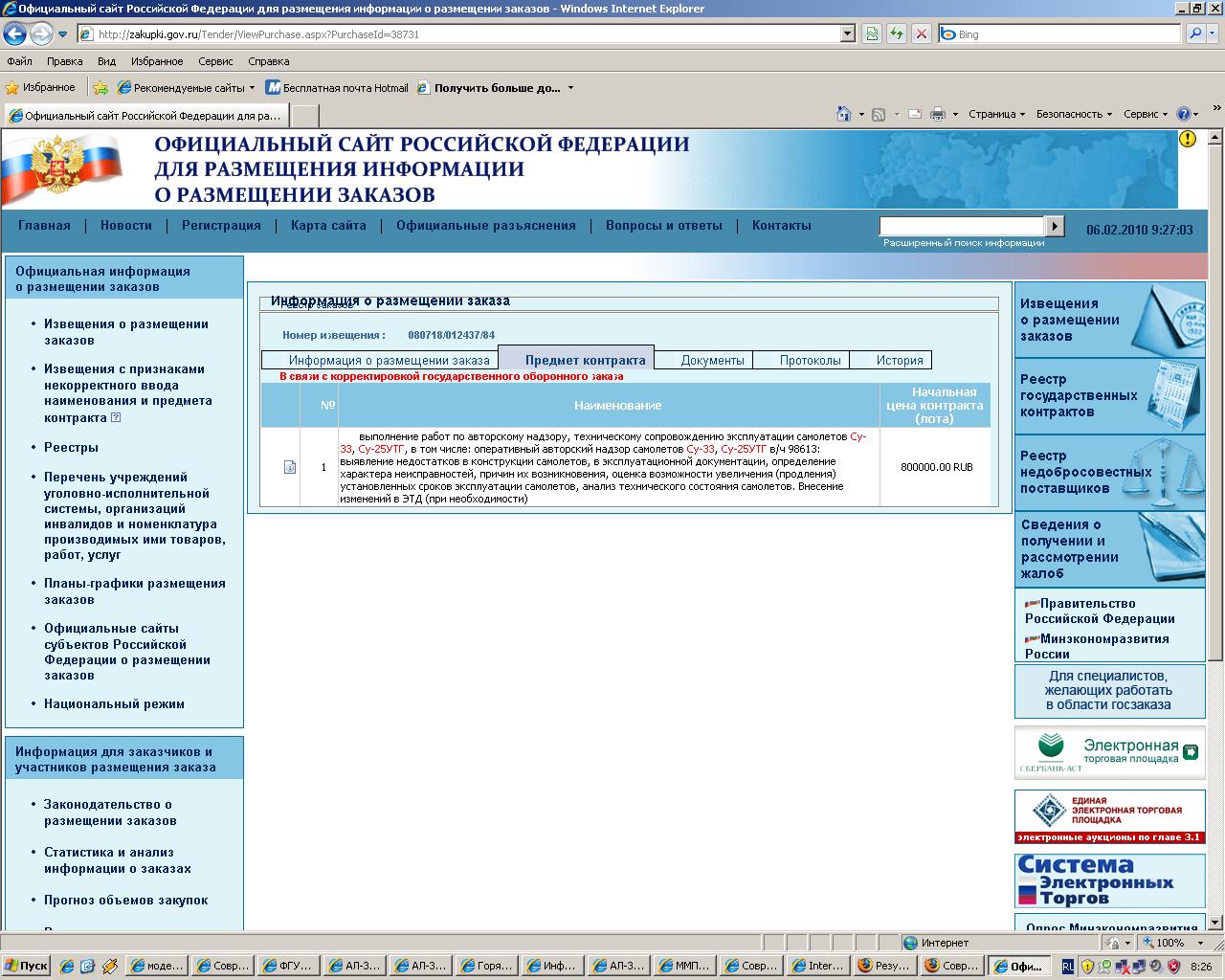Click the language indicator RL in system tray
1225x980 pixels.
(x=1068, y=966)
